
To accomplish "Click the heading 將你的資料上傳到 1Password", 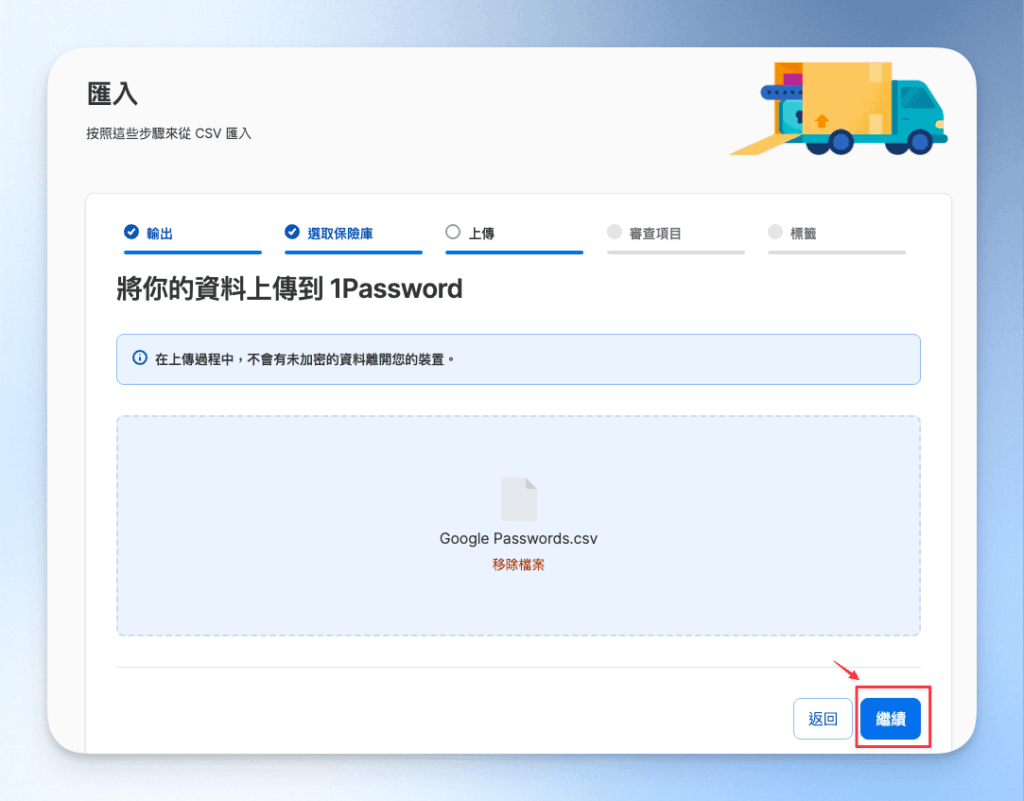I will click(x=290, y=289).
